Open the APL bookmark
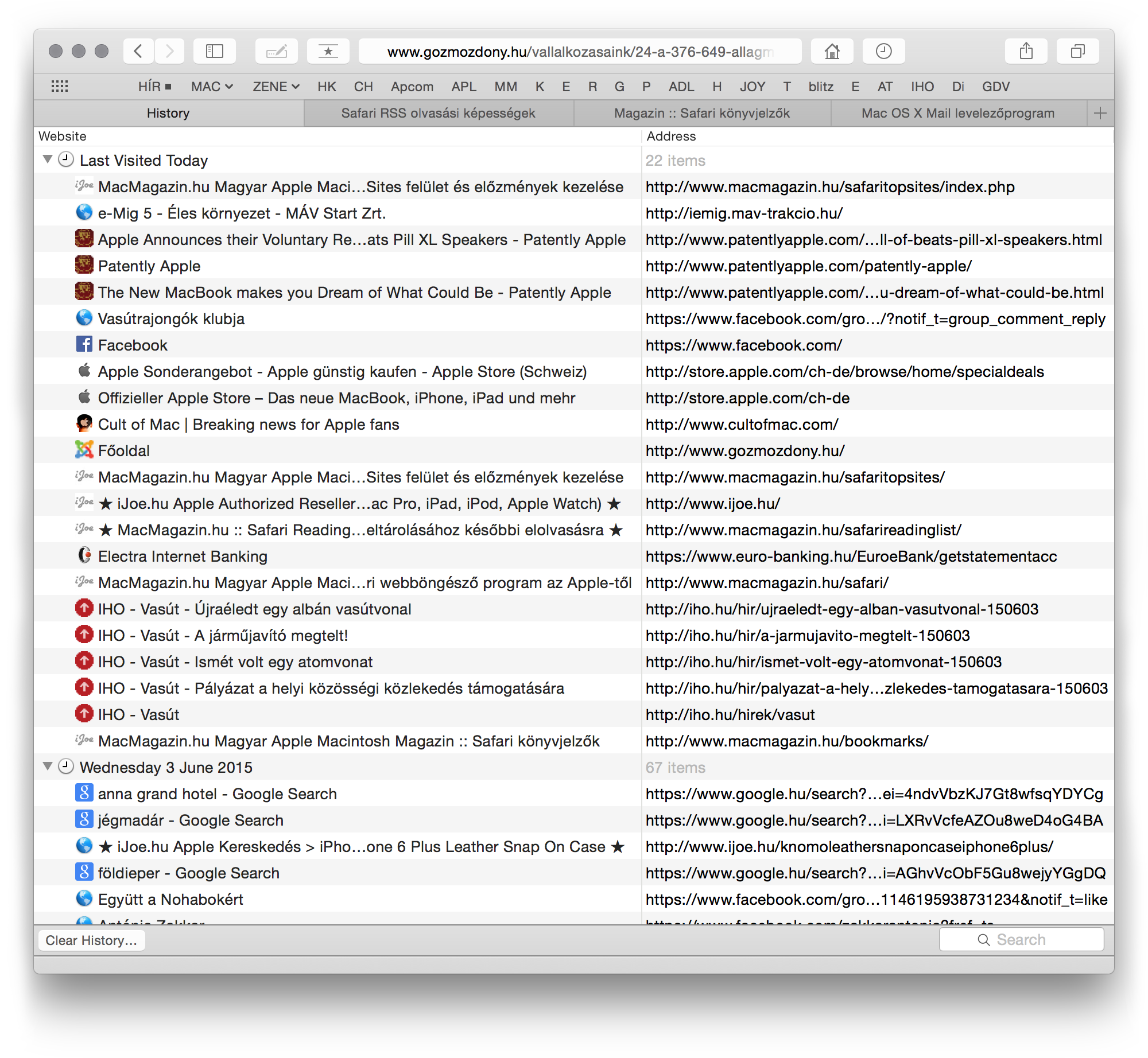Image resolution: width=1148 pixels, height=1058 pixels. point(464,87)
